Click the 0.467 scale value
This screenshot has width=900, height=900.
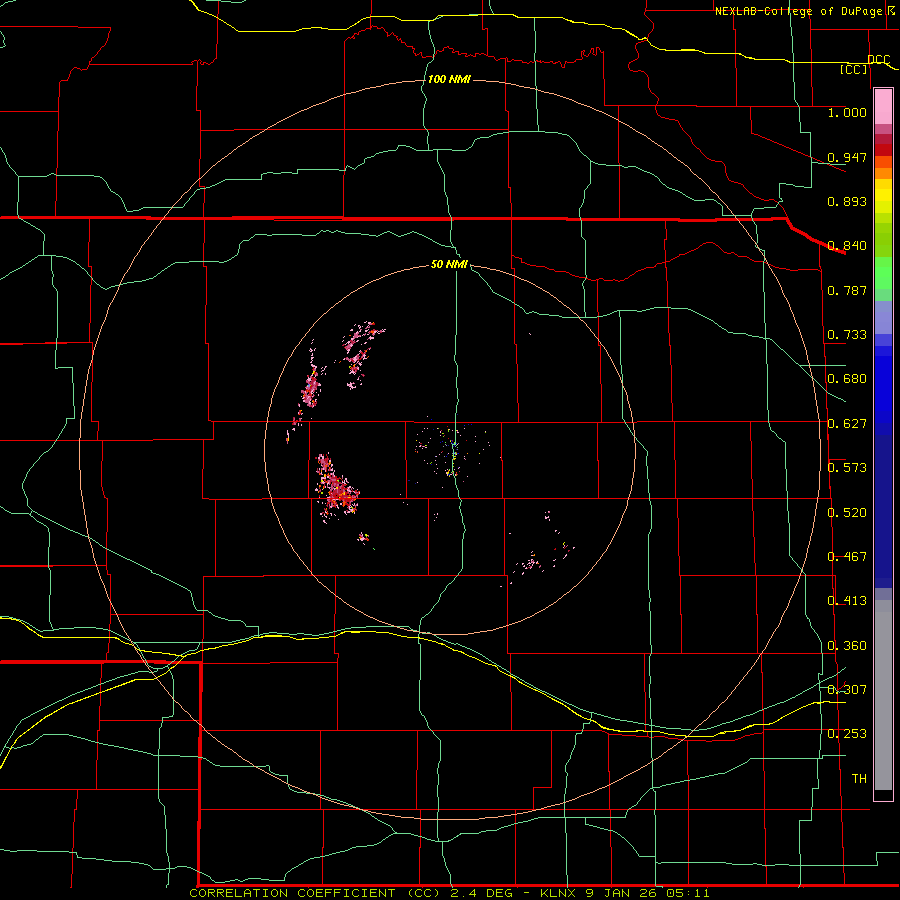(x=847, y=557)
